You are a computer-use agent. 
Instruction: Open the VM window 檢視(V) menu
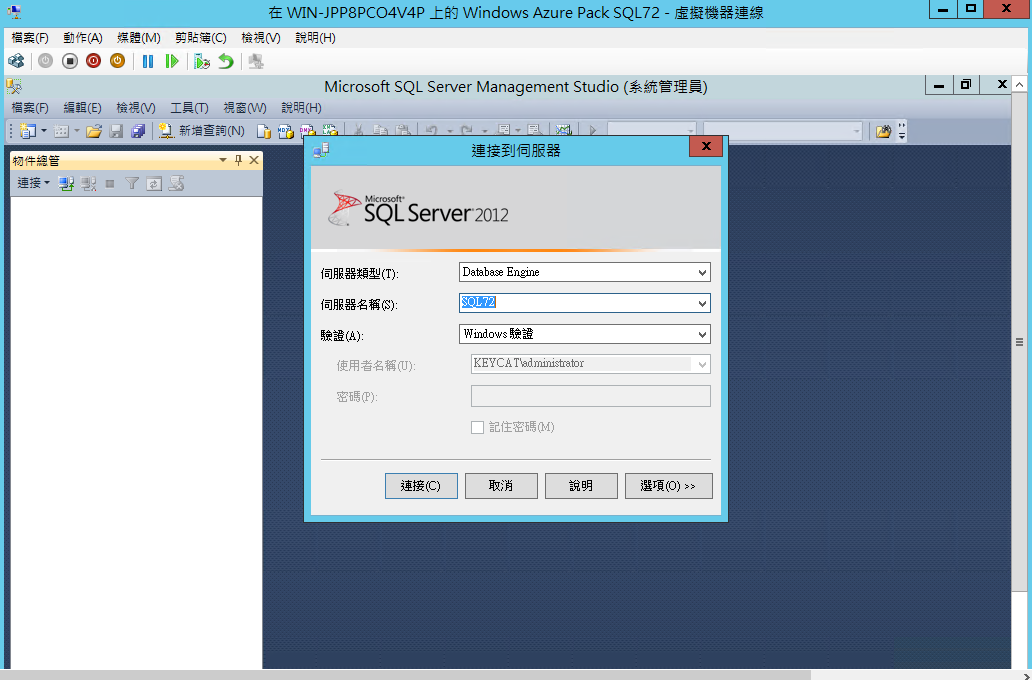click(261, 38)
